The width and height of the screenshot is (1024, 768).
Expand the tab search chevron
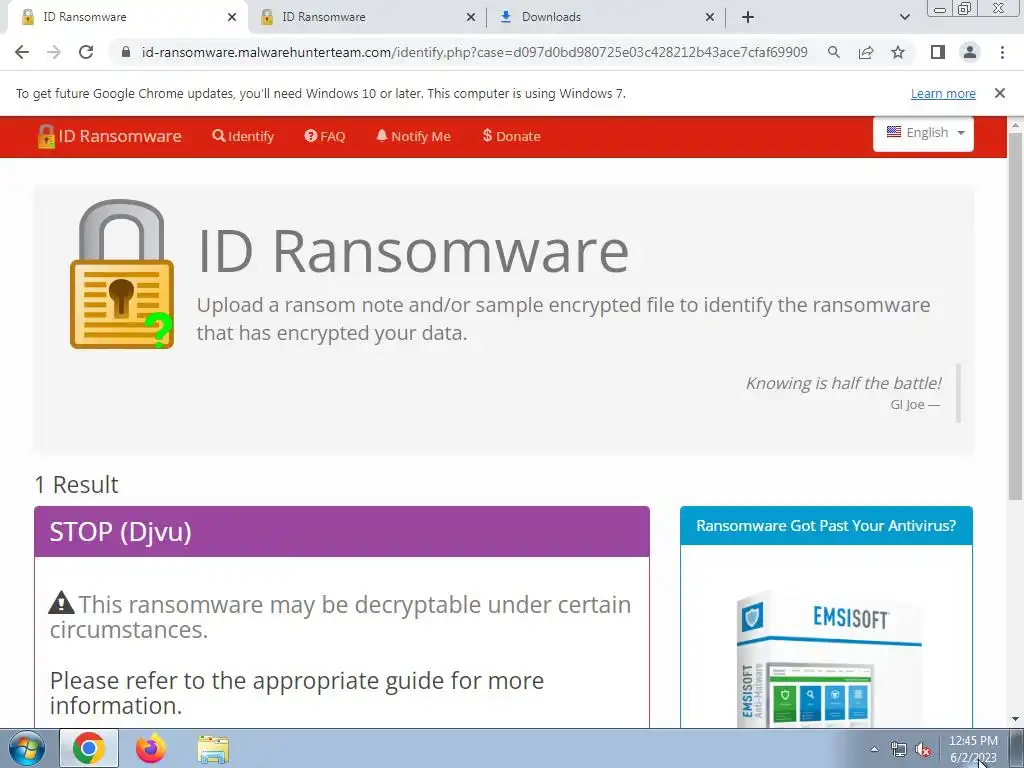point(904,17)
